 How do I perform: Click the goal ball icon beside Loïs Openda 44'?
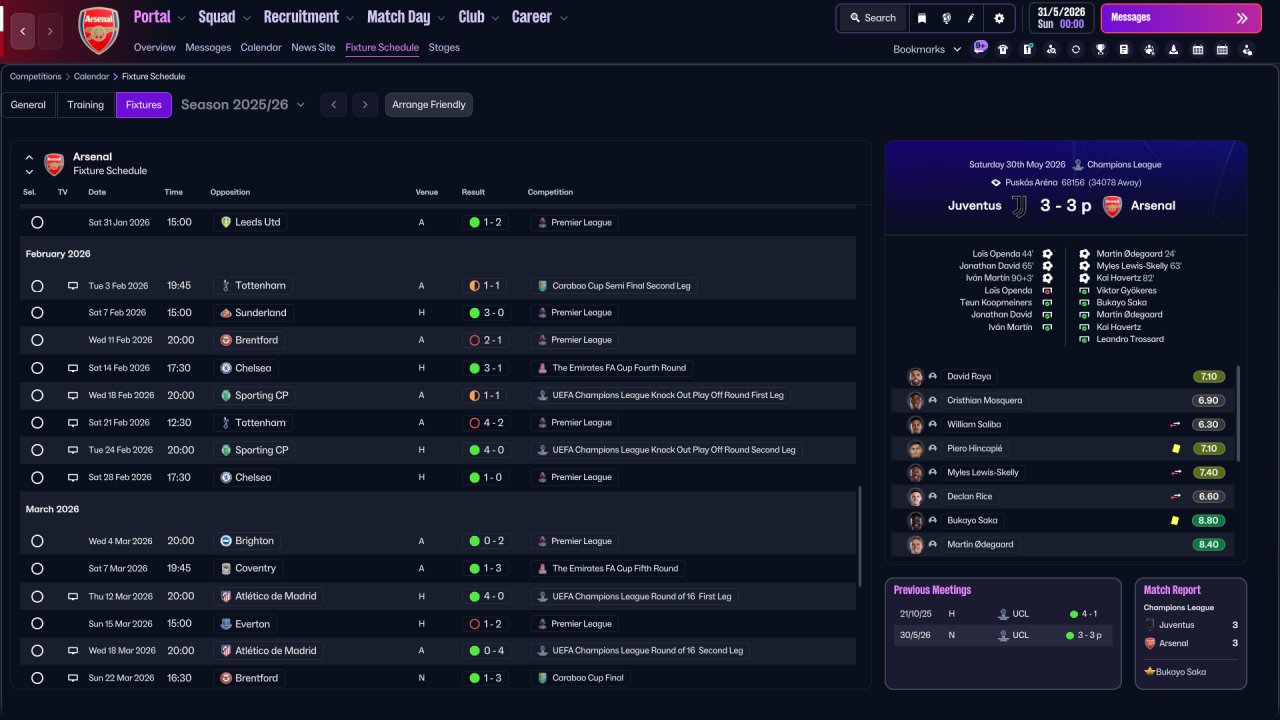tap(1047, 254)
